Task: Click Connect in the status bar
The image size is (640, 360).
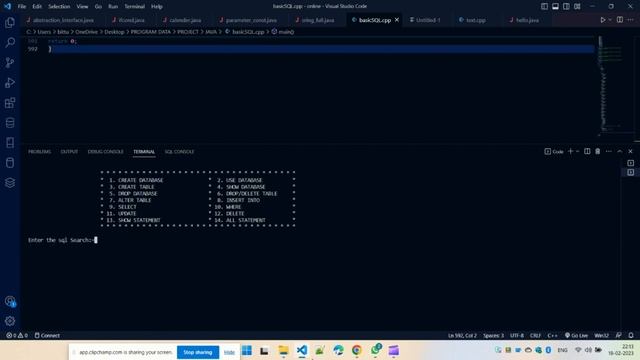Action: 47,335
